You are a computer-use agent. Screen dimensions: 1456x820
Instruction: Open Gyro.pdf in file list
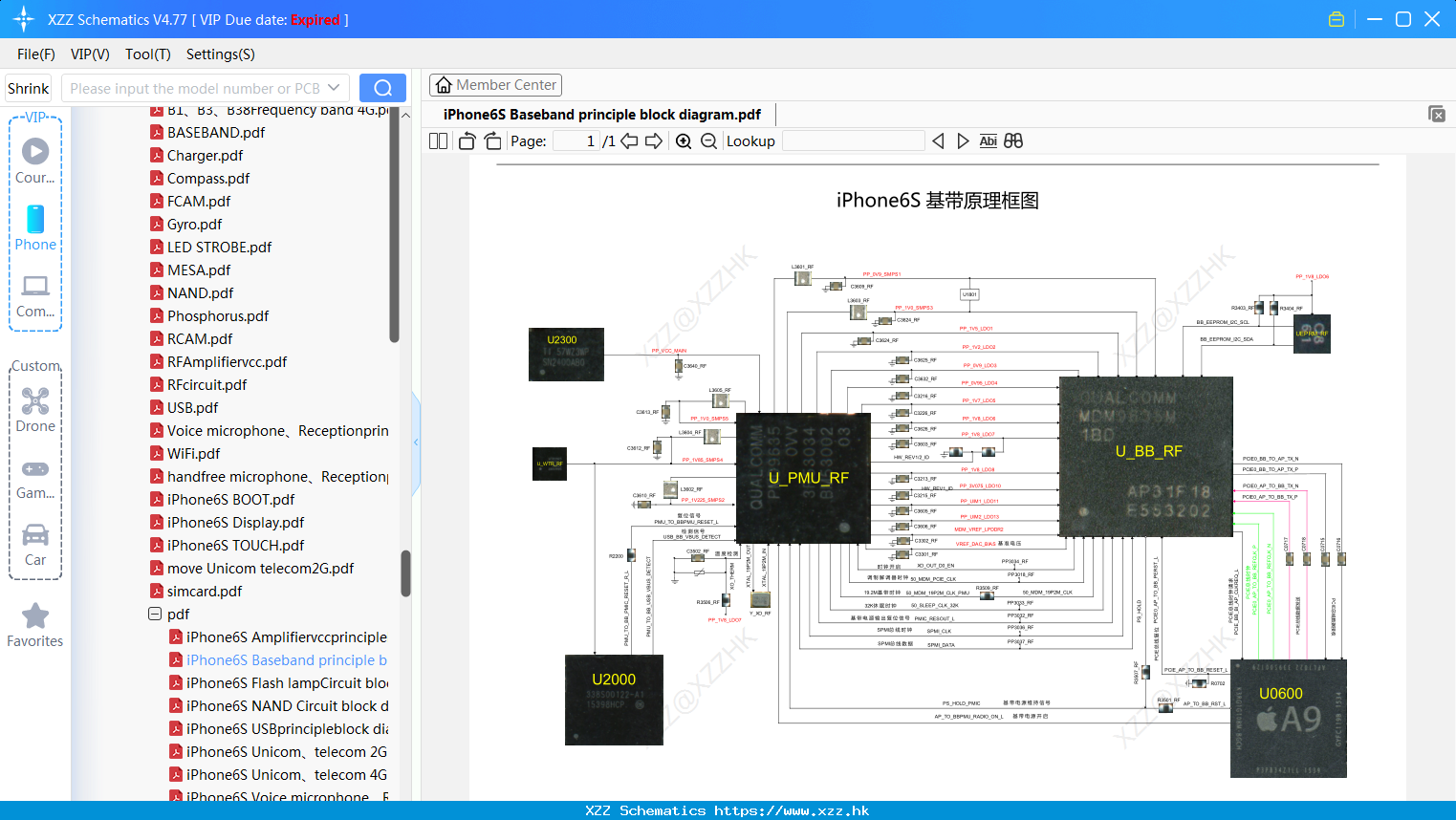[x=194, y=225]
